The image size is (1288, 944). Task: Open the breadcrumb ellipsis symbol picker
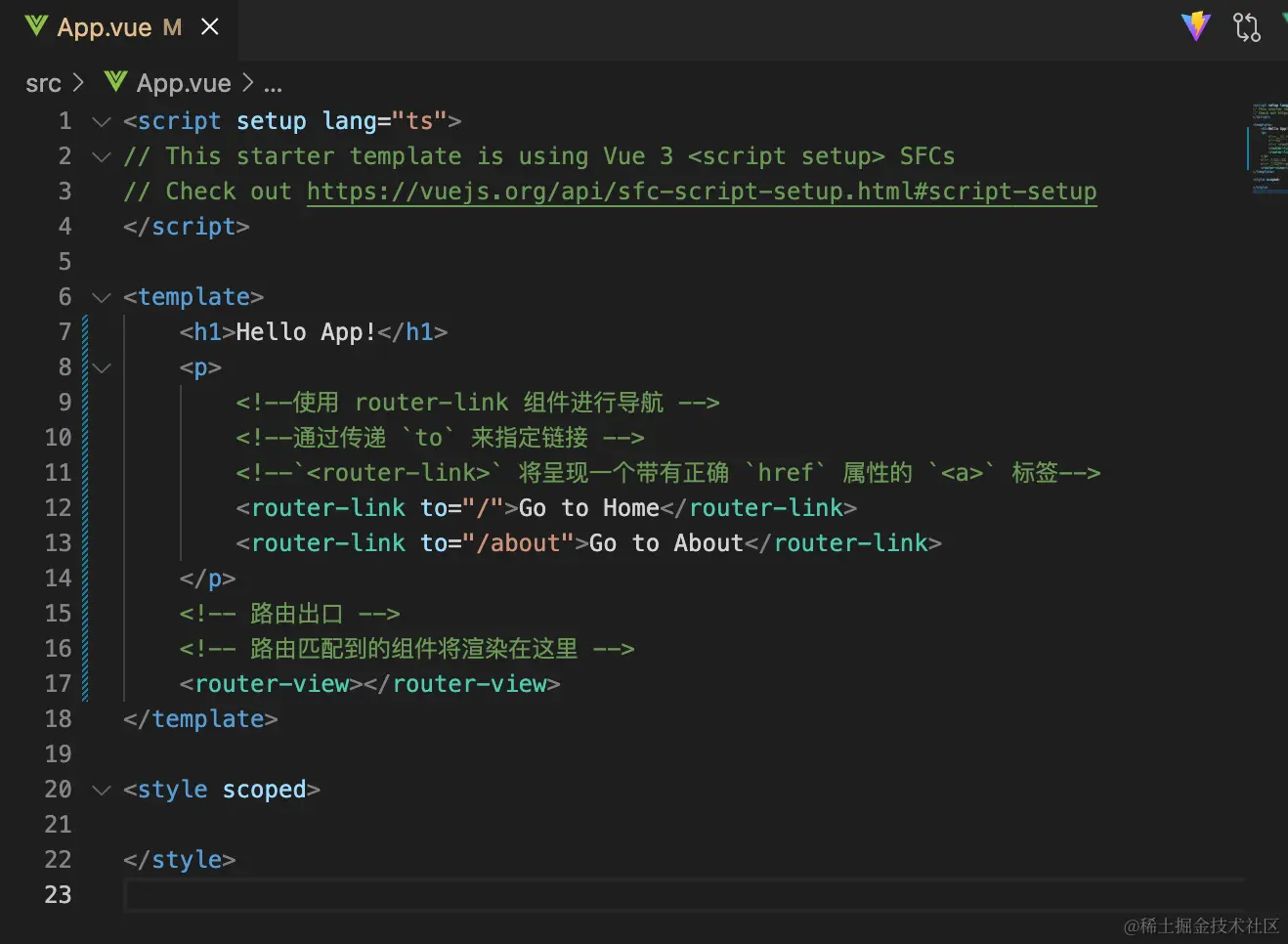pyautogui.click(x=273, y=84)
